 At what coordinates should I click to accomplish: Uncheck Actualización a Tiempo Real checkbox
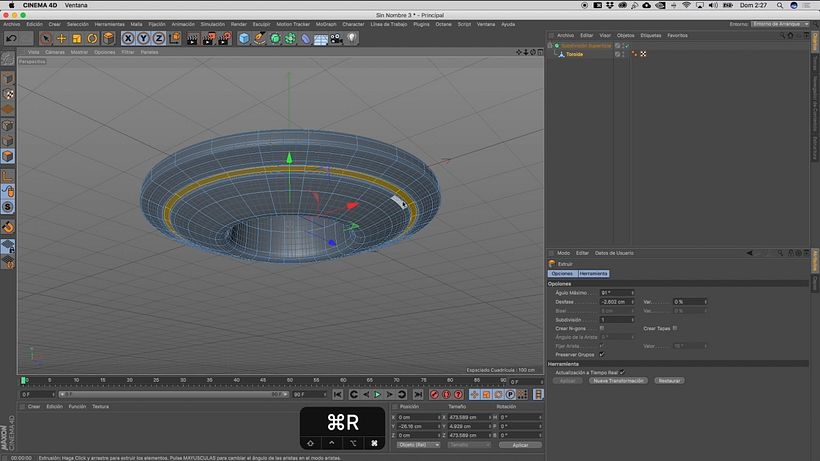tap(622, 372)
